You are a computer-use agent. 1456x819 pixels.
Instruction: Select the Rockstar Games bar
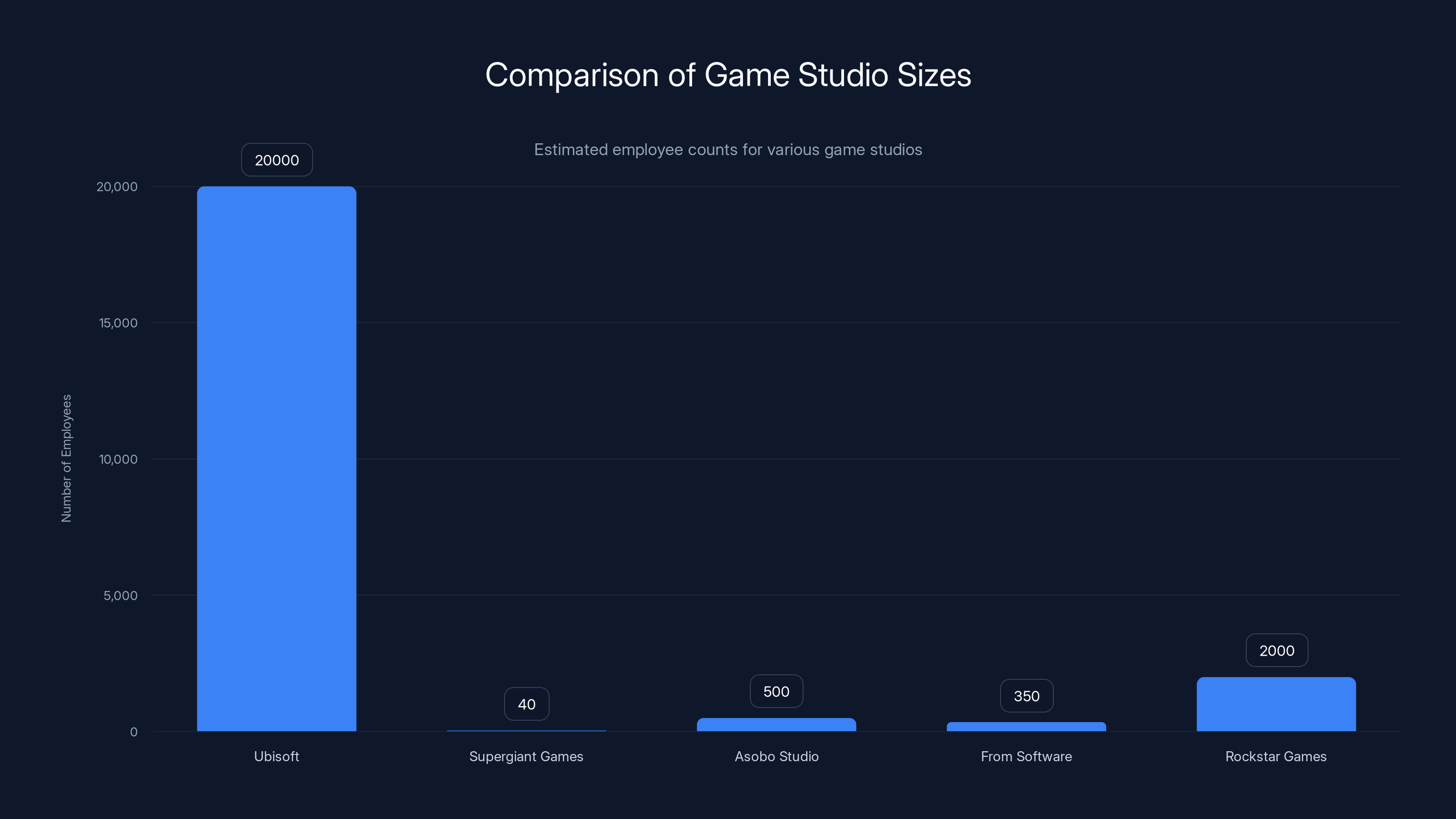pos(1276,704)
